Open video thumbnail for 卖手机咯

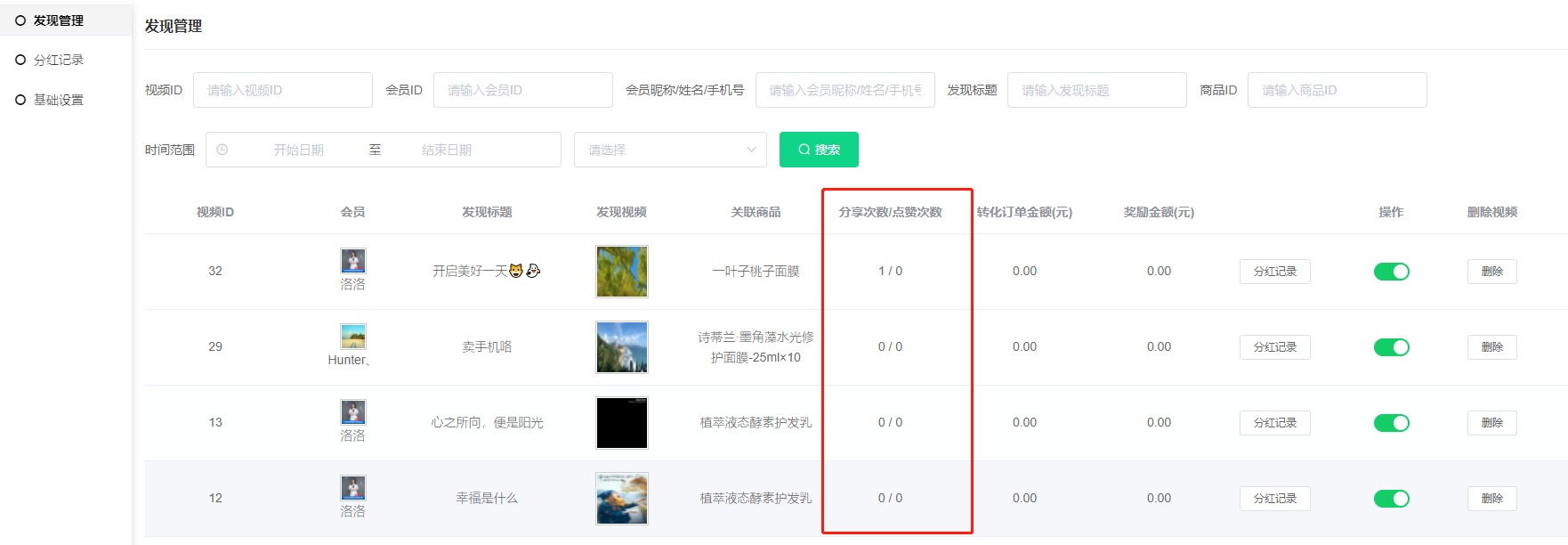tap(622, 347)
